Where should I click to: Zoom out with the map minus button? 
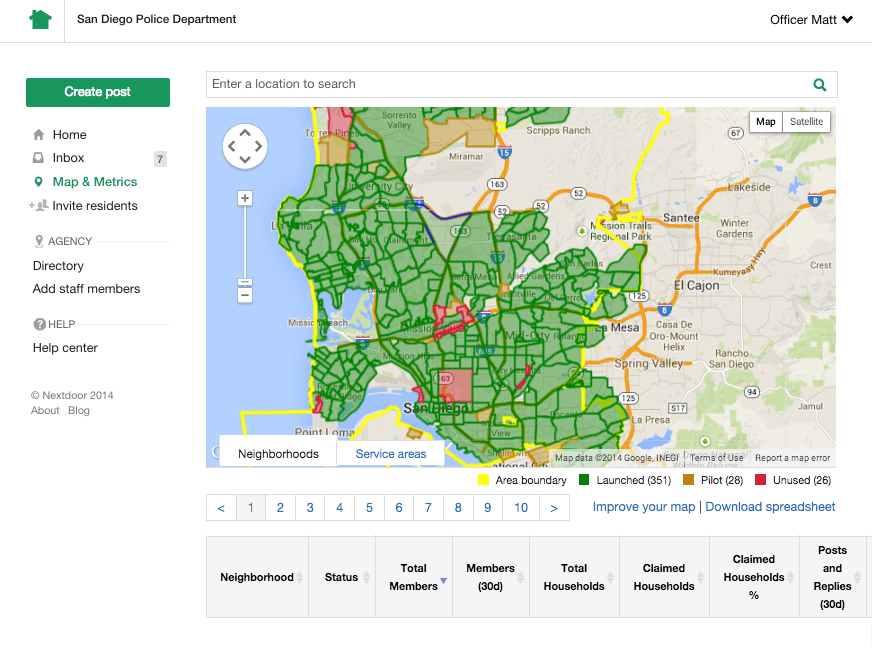245,295
